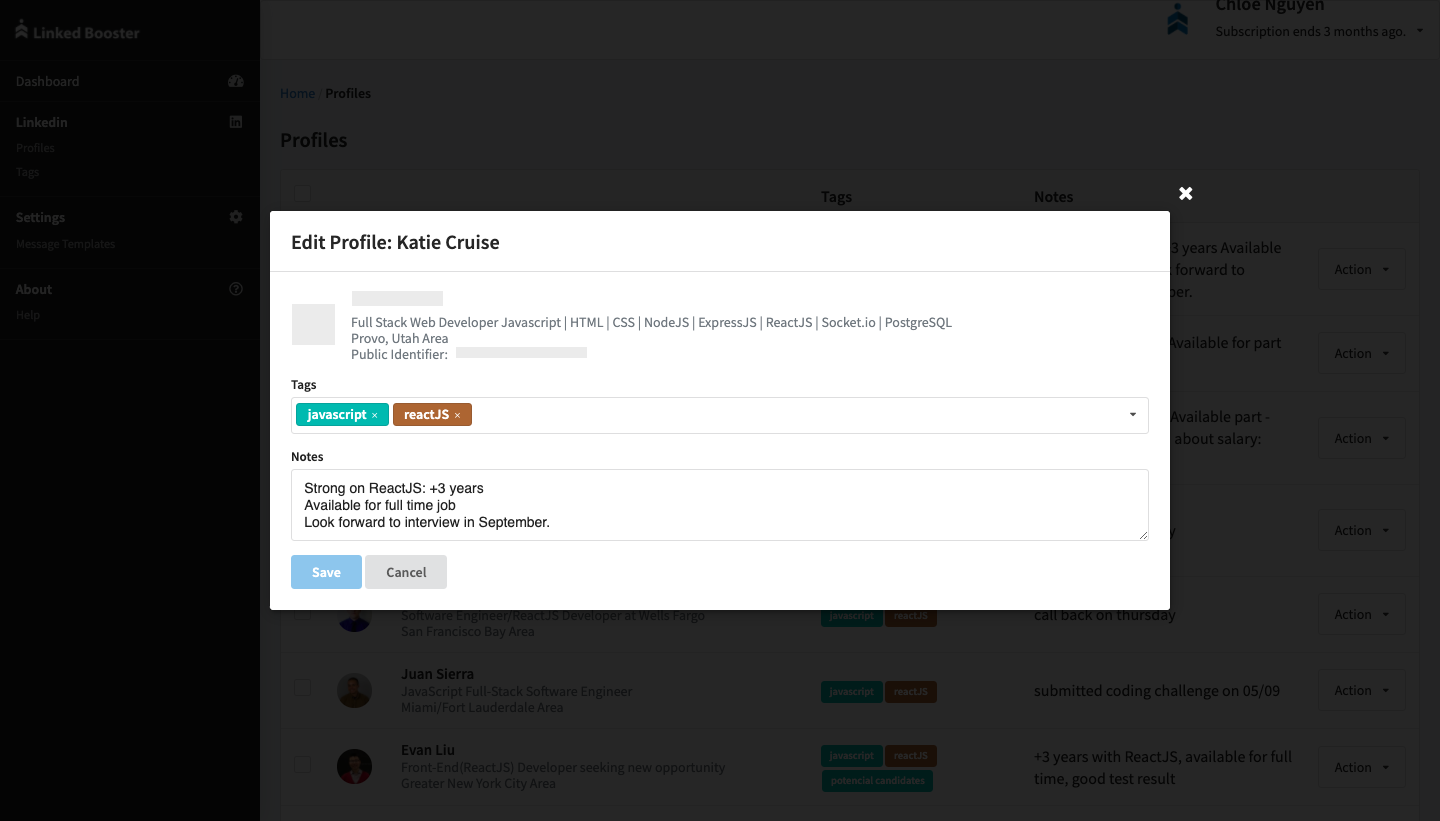Click the Dashboard gauge icon
This screenshot has width=1440, height=821.
click(236, 81)
